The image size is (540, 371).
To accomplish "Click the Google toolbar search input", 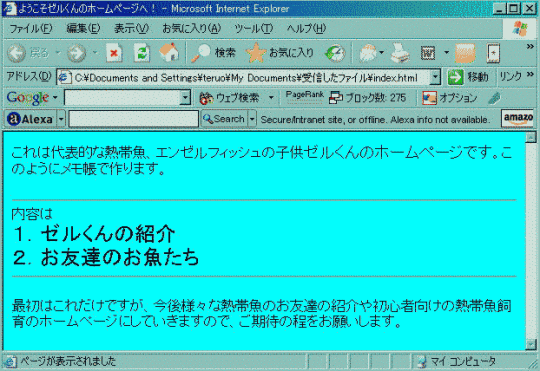I will (127, 98).
